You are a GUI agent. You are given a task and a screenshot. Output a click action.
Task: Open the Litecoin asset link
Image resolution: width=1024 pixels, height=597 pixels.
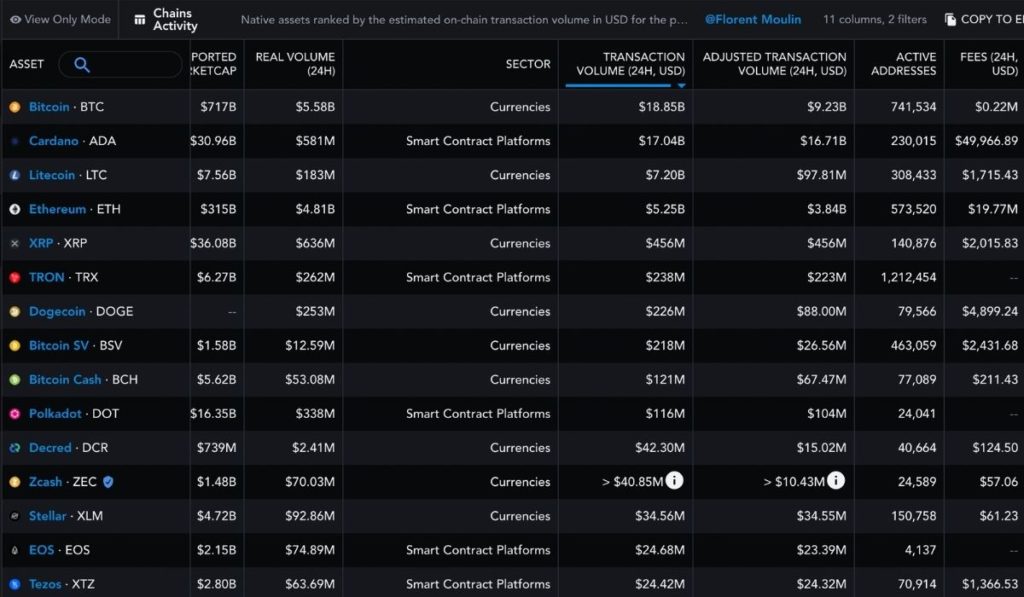pos(52,175)
